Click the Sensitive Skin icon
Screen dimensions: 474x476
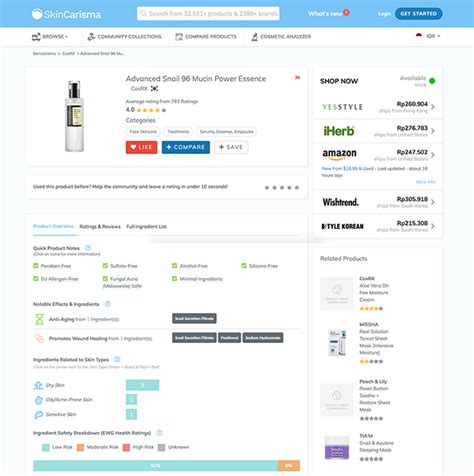pos(38,415)
